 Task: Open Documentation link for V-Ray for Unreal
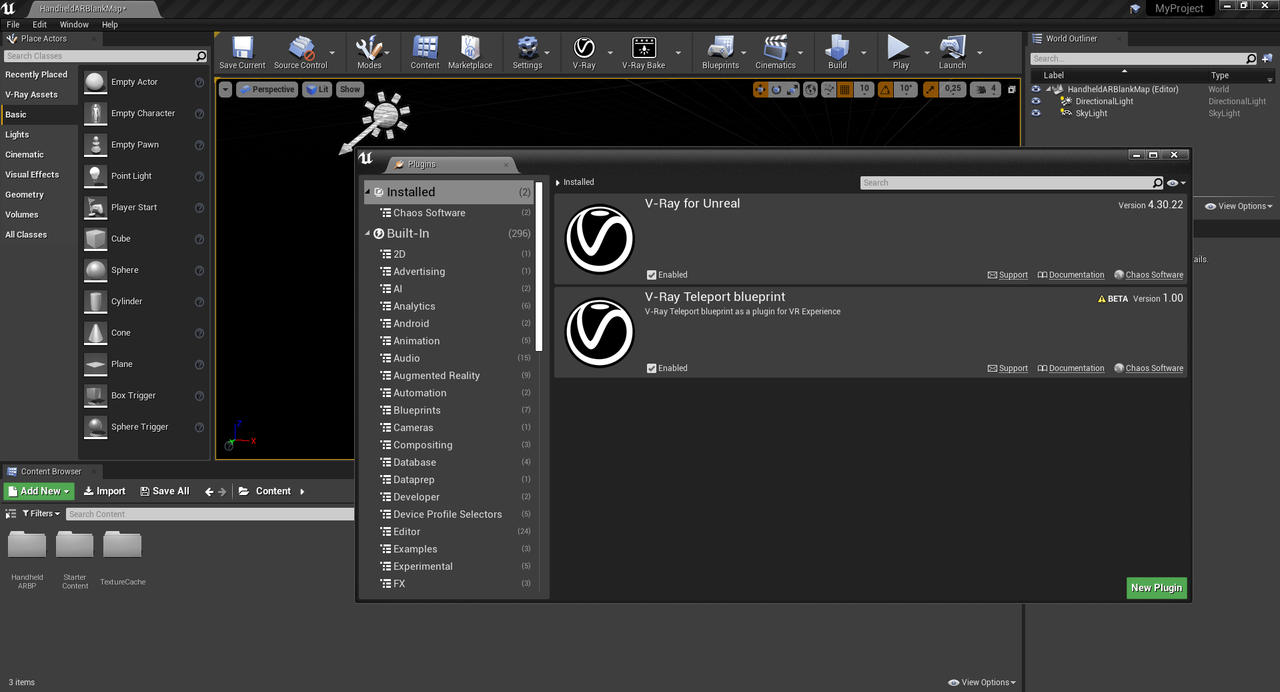pos(1071,275)
